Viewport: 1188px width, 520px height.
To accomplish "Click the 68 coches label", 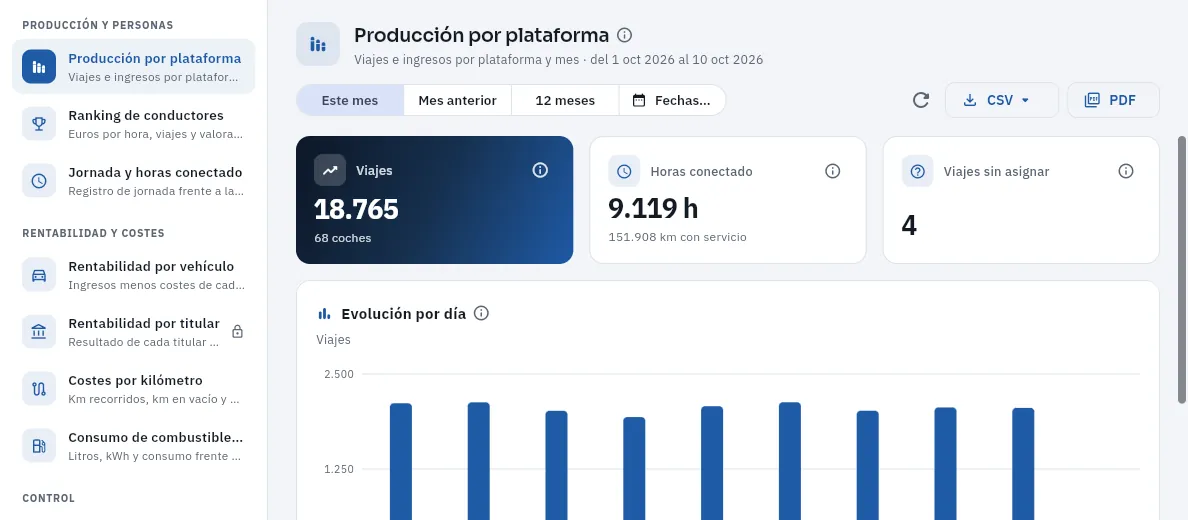I will 342,238.
